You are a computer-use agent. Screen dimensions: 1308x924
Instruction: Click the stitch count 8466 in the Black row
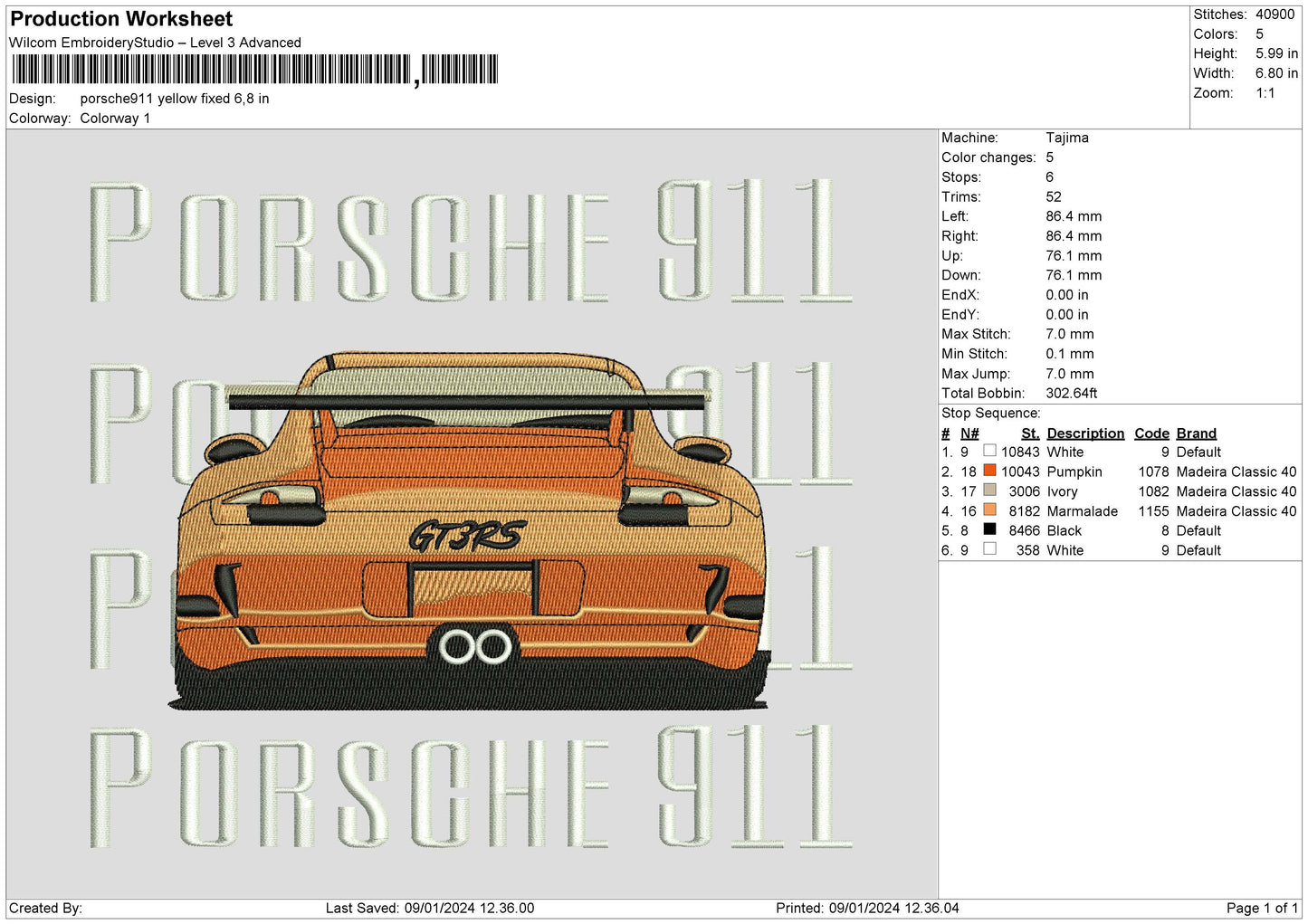tap(1024, 531)
